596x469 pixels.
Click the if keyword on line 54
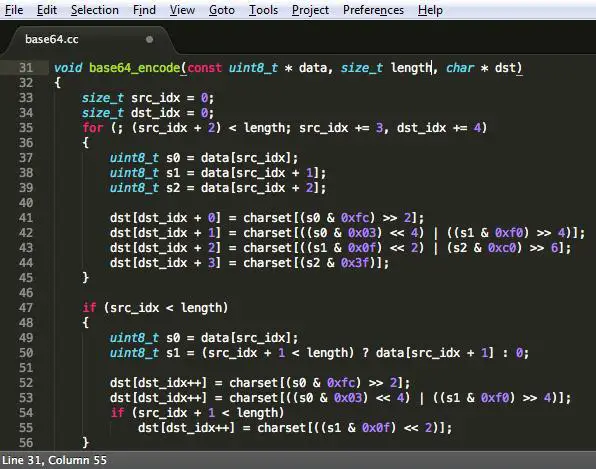pos(117,412)
